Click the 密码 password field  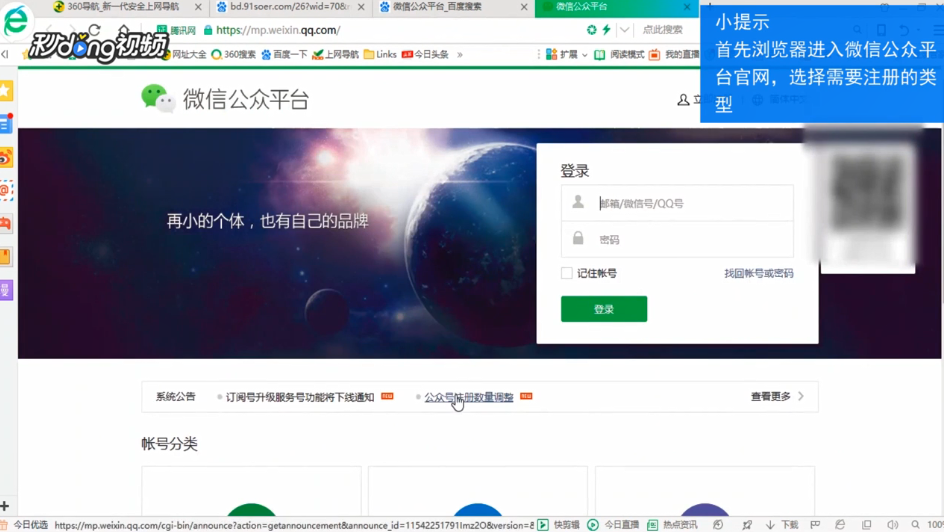tap(677, 239)
